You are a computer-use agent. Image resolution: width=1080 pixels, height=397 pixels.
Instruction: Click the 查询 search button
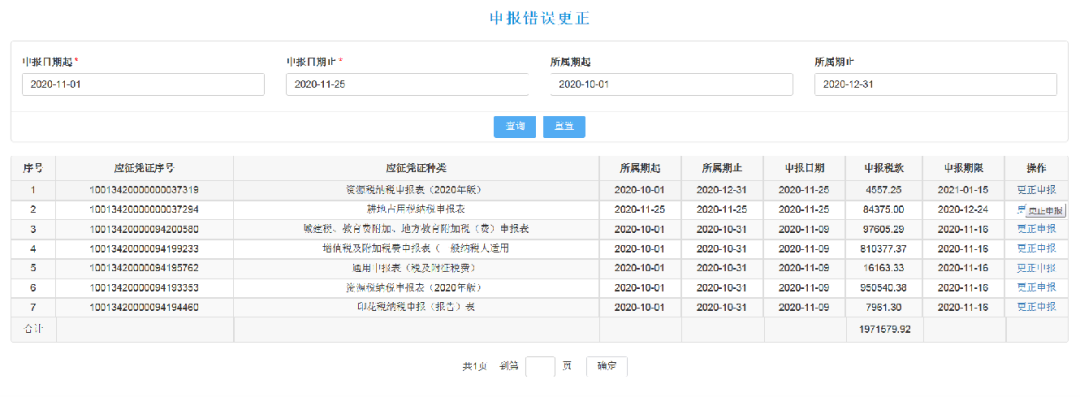tap(515, 127)
